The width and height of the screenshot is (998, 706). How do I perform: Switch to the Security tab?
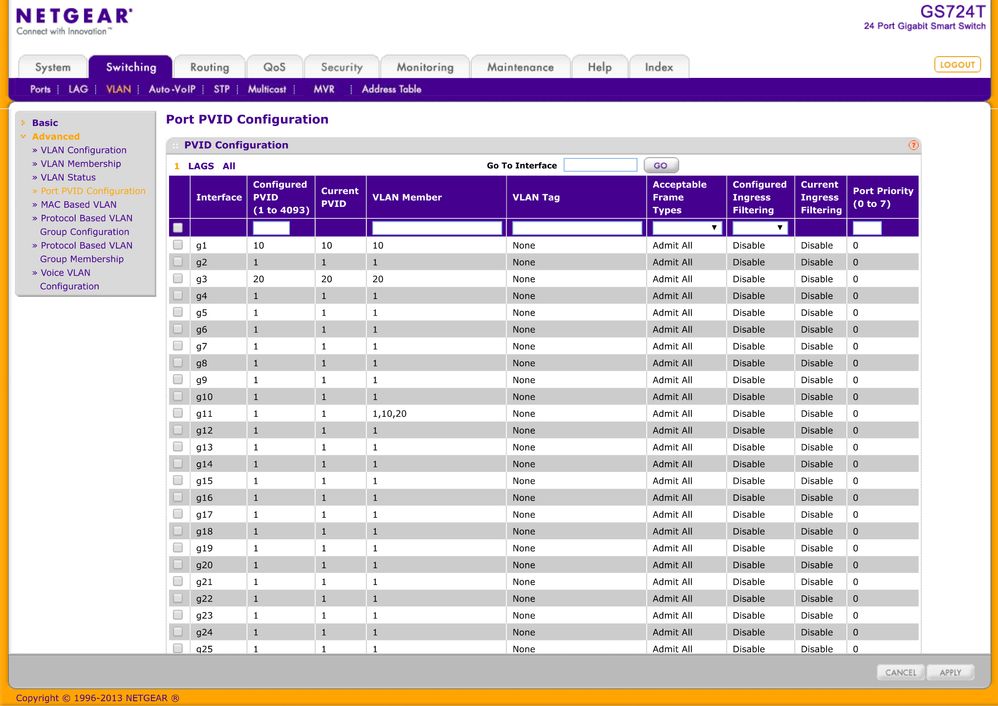click(x=342, y=67)
